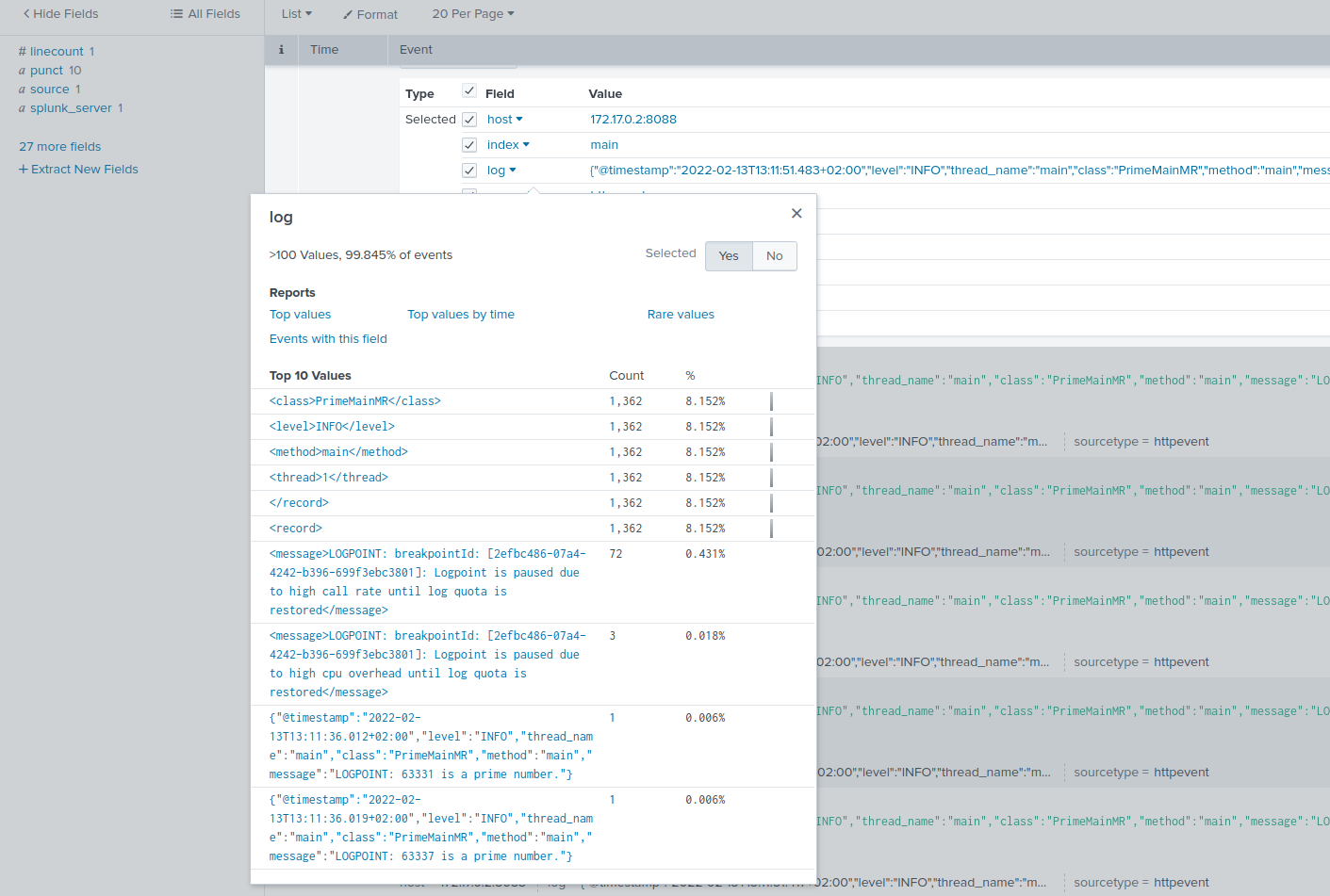Click Events with this field link

point(328,339)
